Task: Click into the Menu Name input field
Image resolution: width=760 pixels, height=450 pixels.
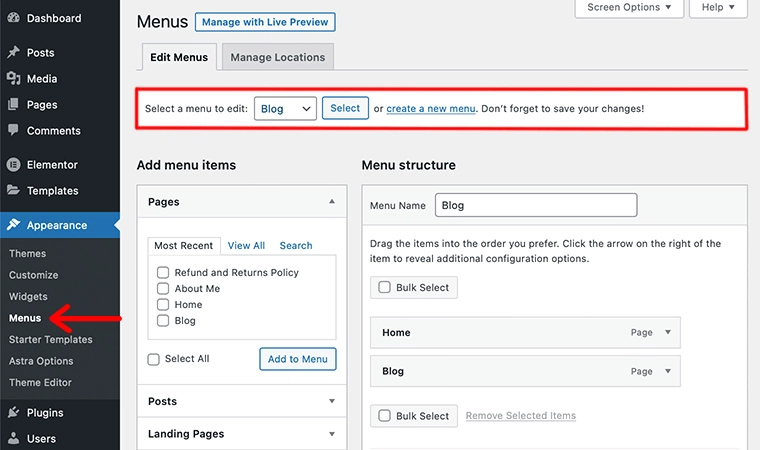Action: coord(536,205)
